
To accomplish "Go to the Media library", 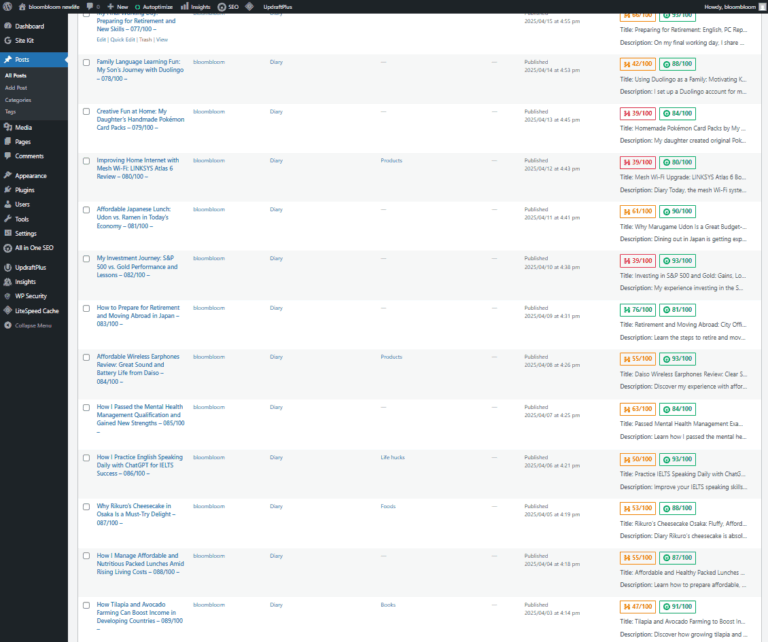I will pyautogui.click(x=23, y=127).
